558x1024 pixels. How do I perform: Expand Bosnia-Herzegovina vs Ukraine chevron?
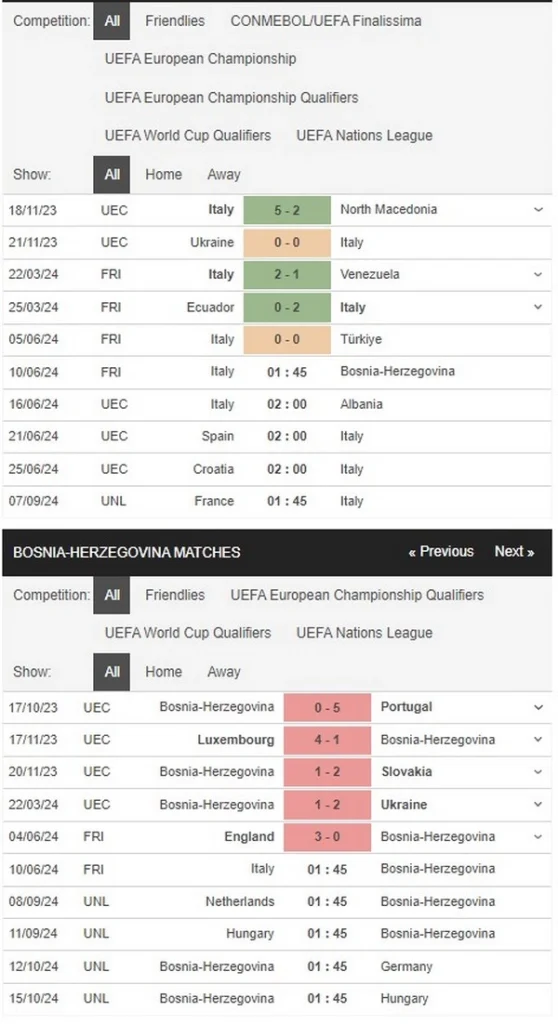click(538, 804)
